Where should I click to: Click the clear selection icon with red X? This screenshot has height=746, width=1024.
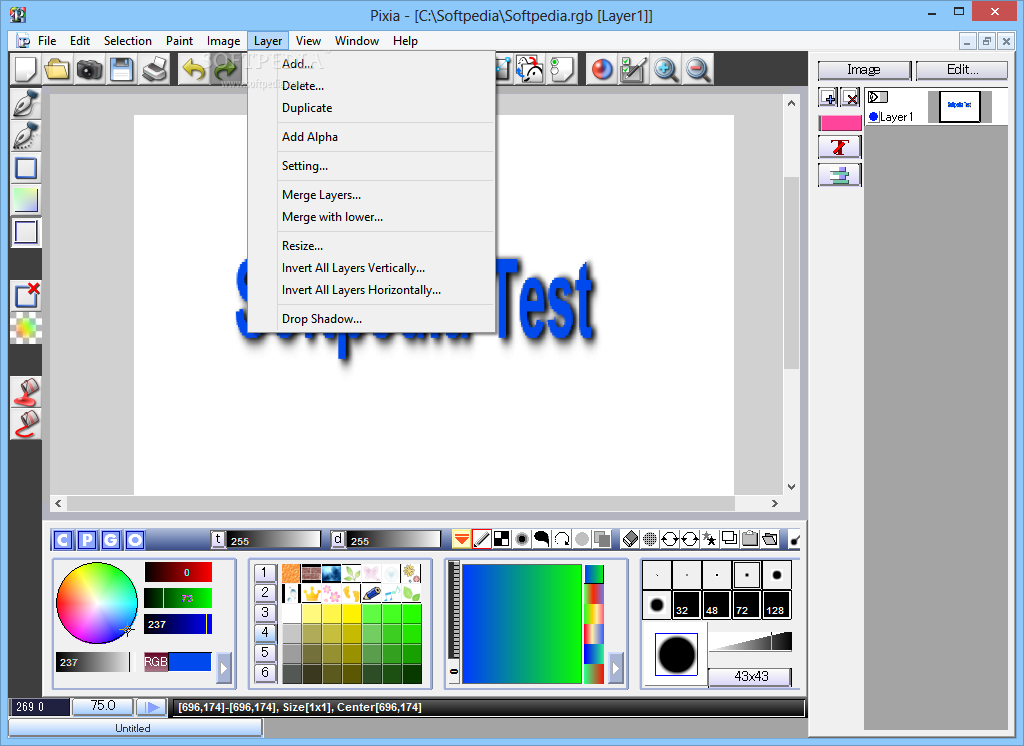26,295
